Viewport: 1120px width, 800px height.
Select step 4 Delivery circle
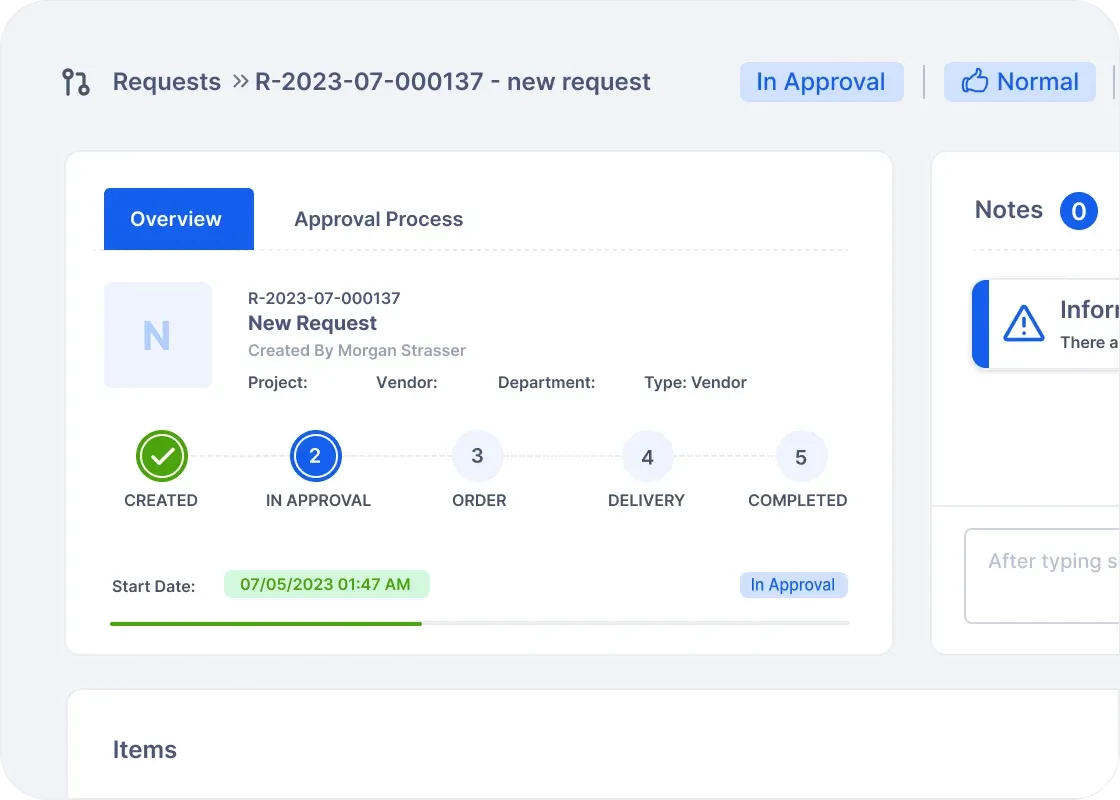pyautogui.click(x=647, y=456)
